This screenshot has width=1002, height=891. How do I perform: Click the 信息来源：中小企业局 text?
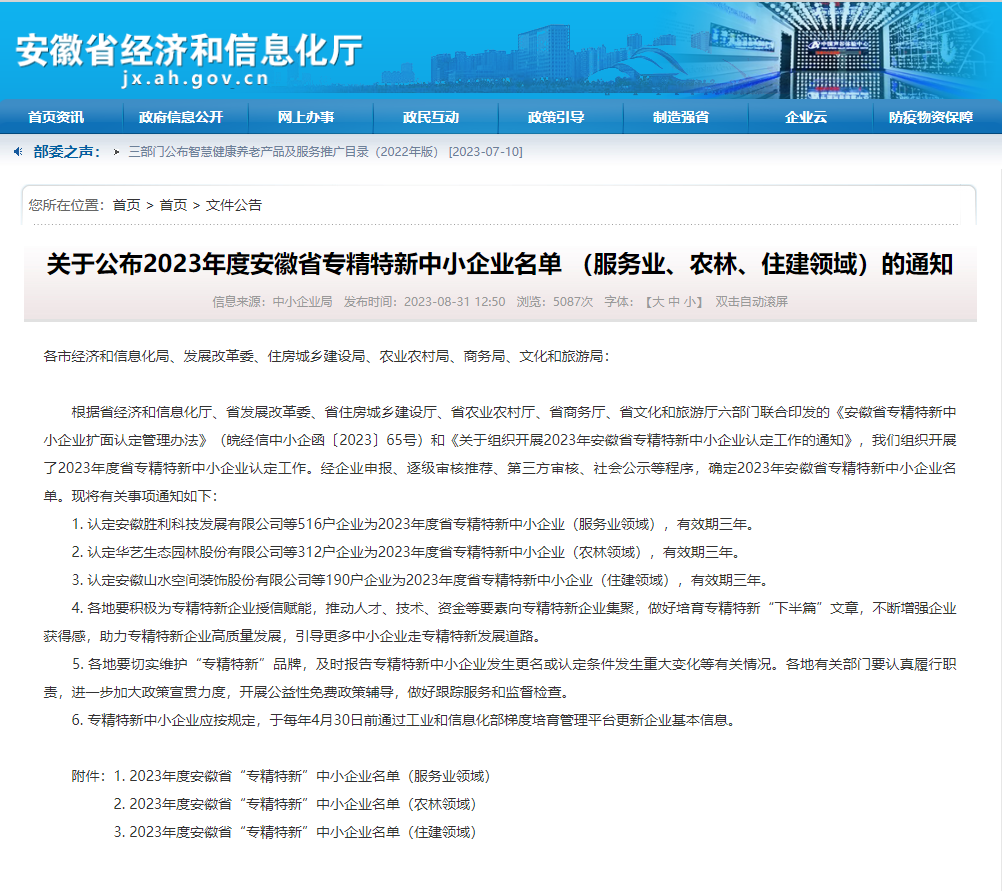coord(272,302)
